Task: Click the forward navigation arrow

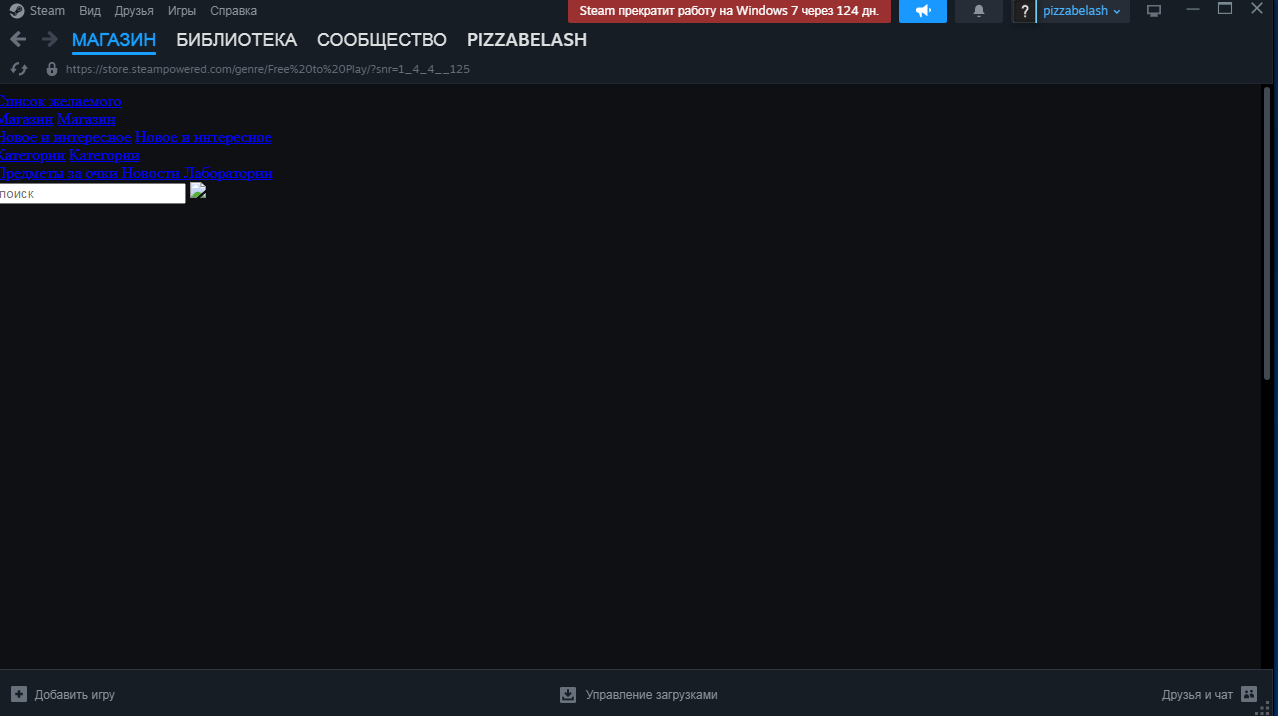Action: [49, 40]
